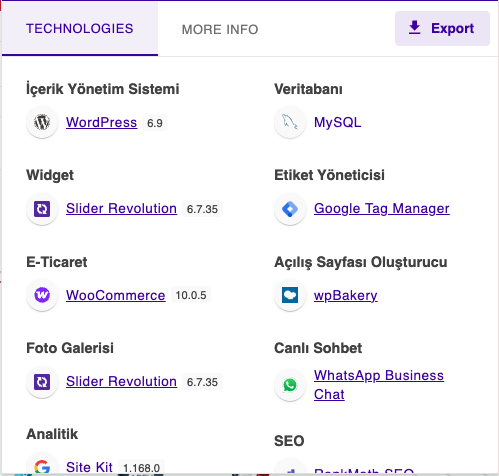Click the WhatsApp Business Chat icon
499x476 pixels.
(290, 385)
